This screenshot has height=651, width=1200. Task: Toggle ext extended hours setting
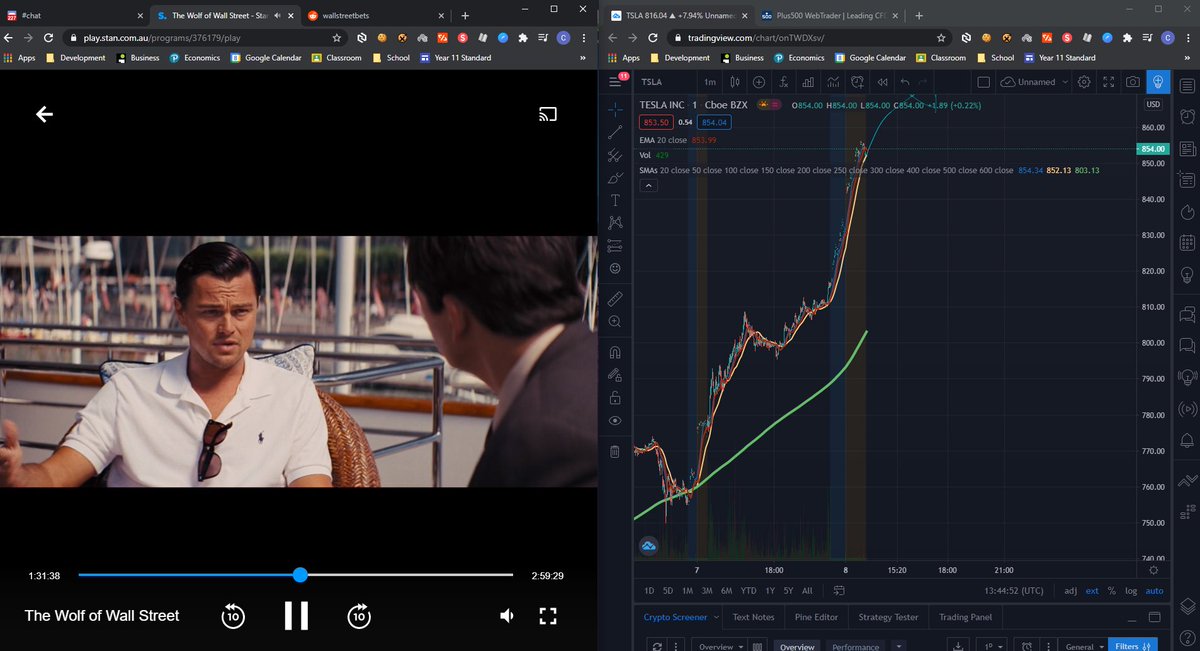(x=1092, y=590)
